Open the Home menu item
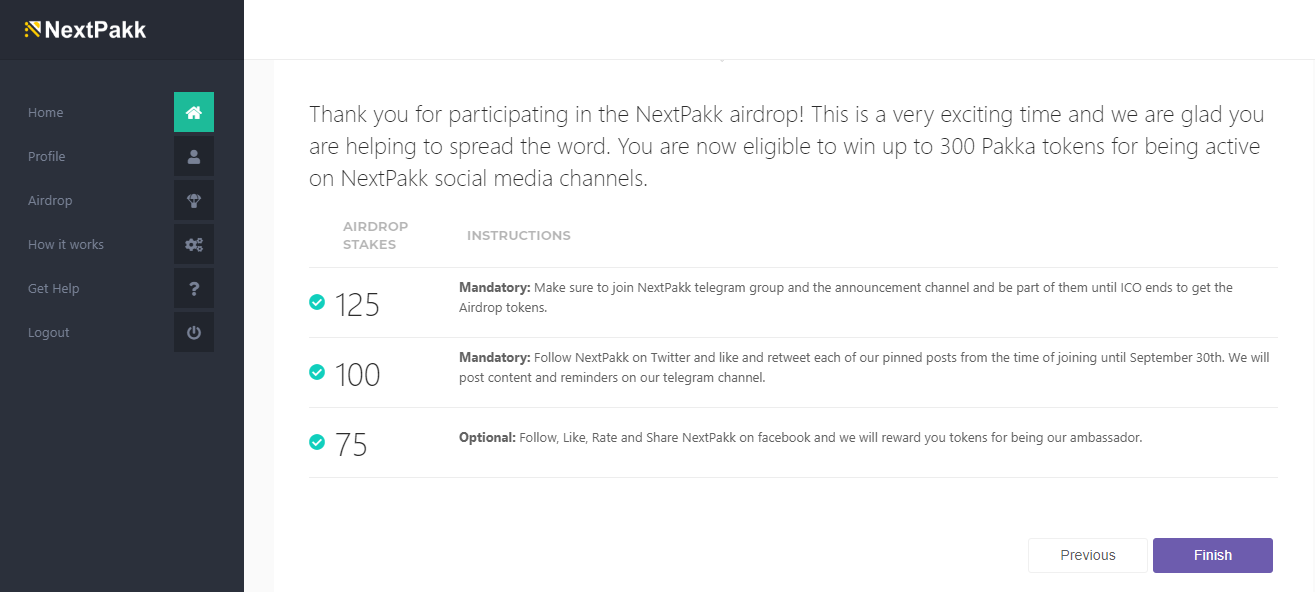The width and height of the screenshot is (1315, 592). (x=46, y=113)
